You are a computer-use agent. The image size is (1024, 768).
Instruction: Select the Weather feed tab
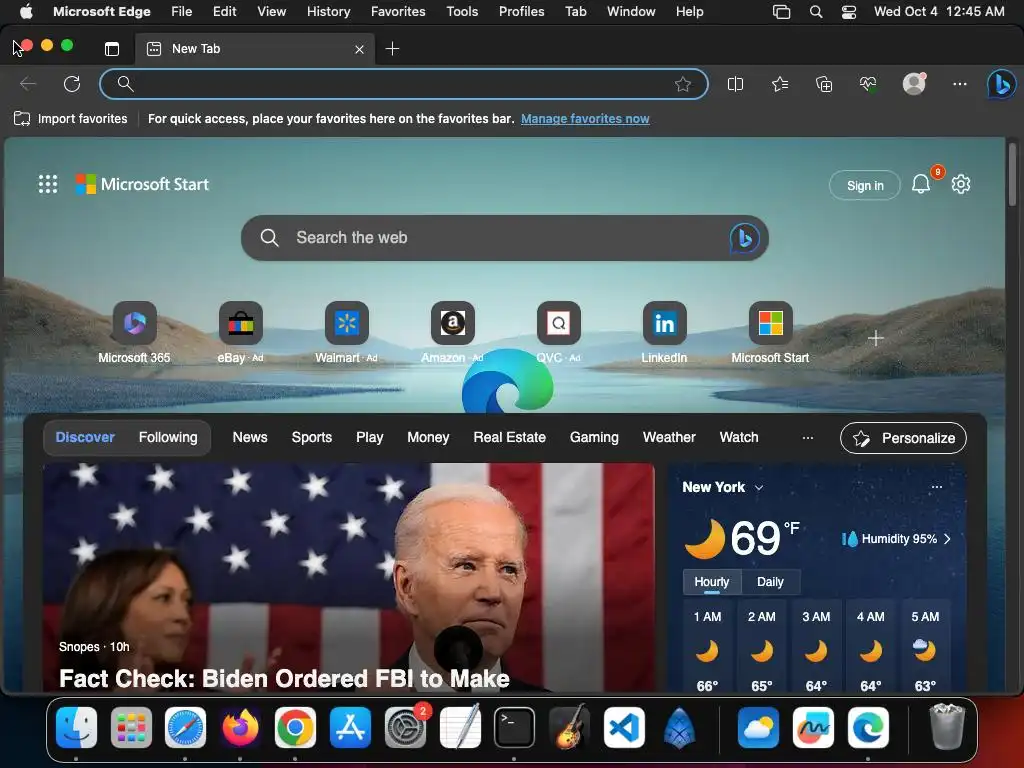coord(669,438)
